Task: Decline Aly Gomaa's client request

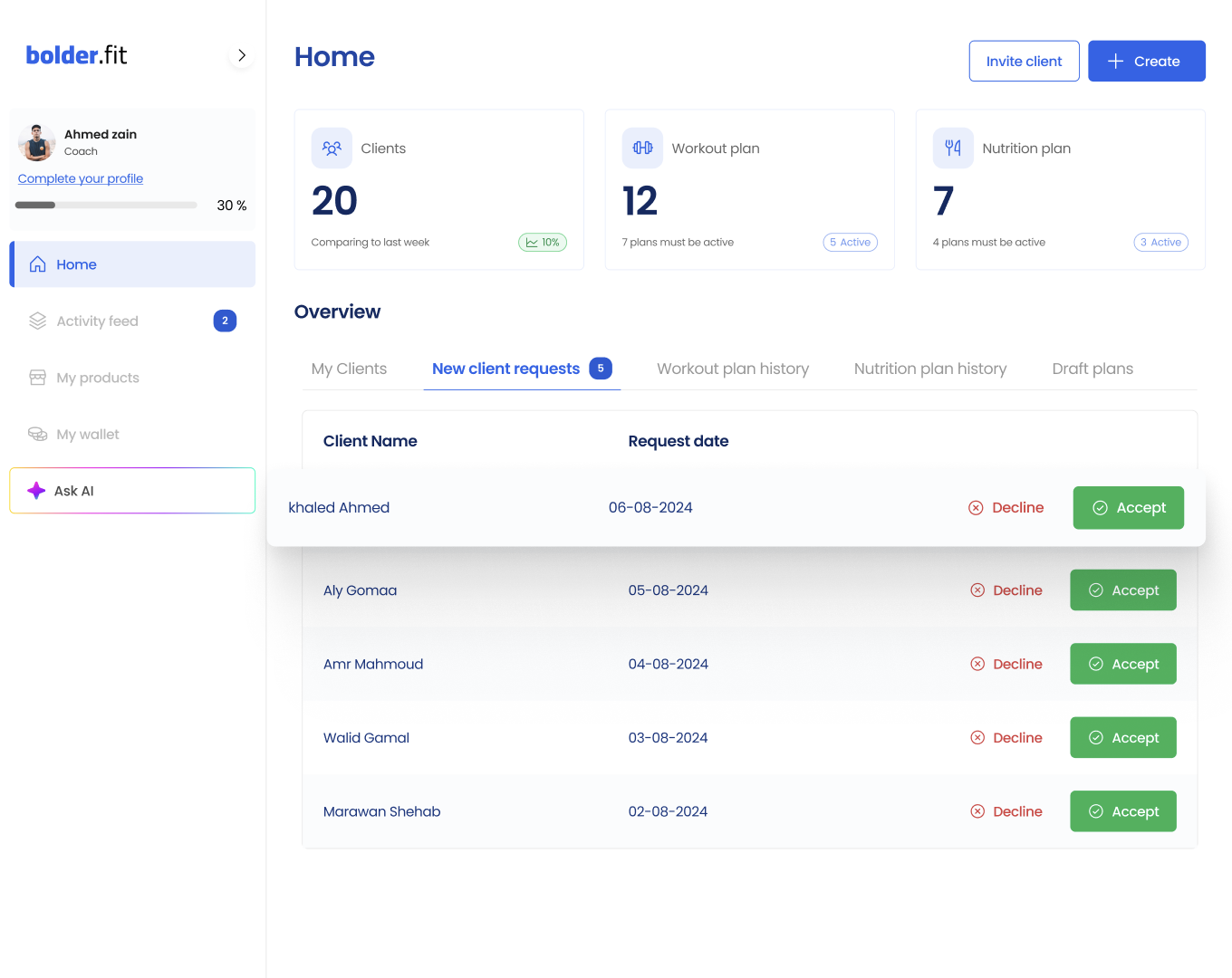Action: [x=1006, y=590]
